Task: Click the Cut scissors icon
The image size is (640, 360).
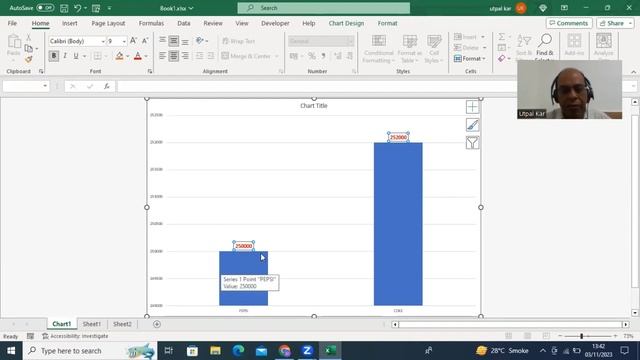Action: (28, 38)
